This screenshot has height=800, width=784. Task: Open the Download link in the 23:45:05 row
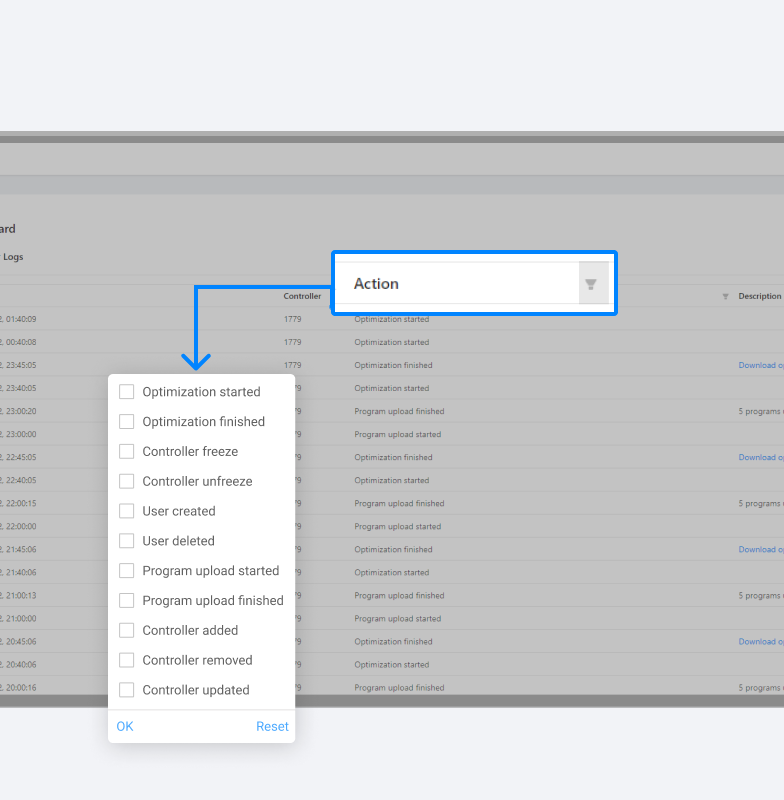click(x=761, y=365)
